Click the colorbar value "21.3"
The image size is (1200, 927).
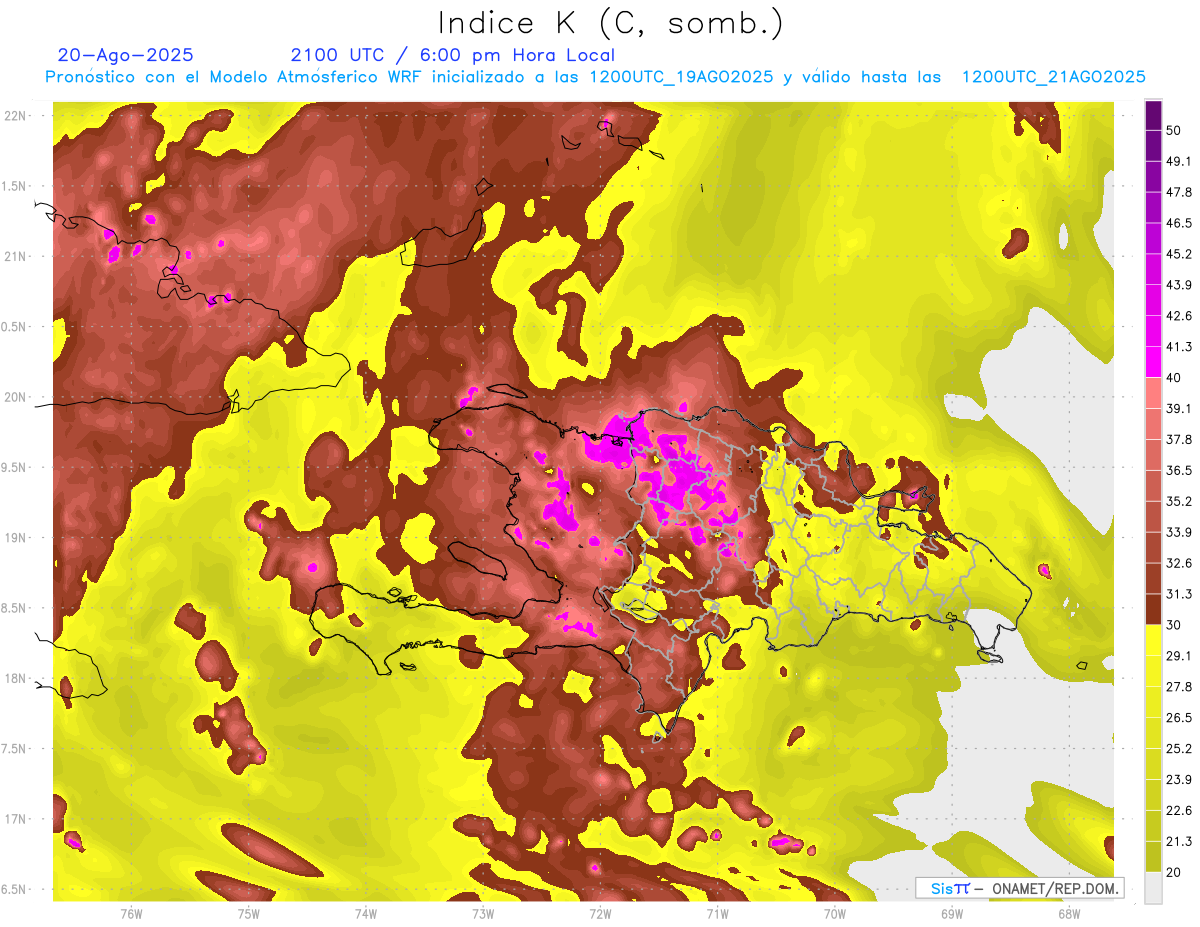click(1178, 841)
